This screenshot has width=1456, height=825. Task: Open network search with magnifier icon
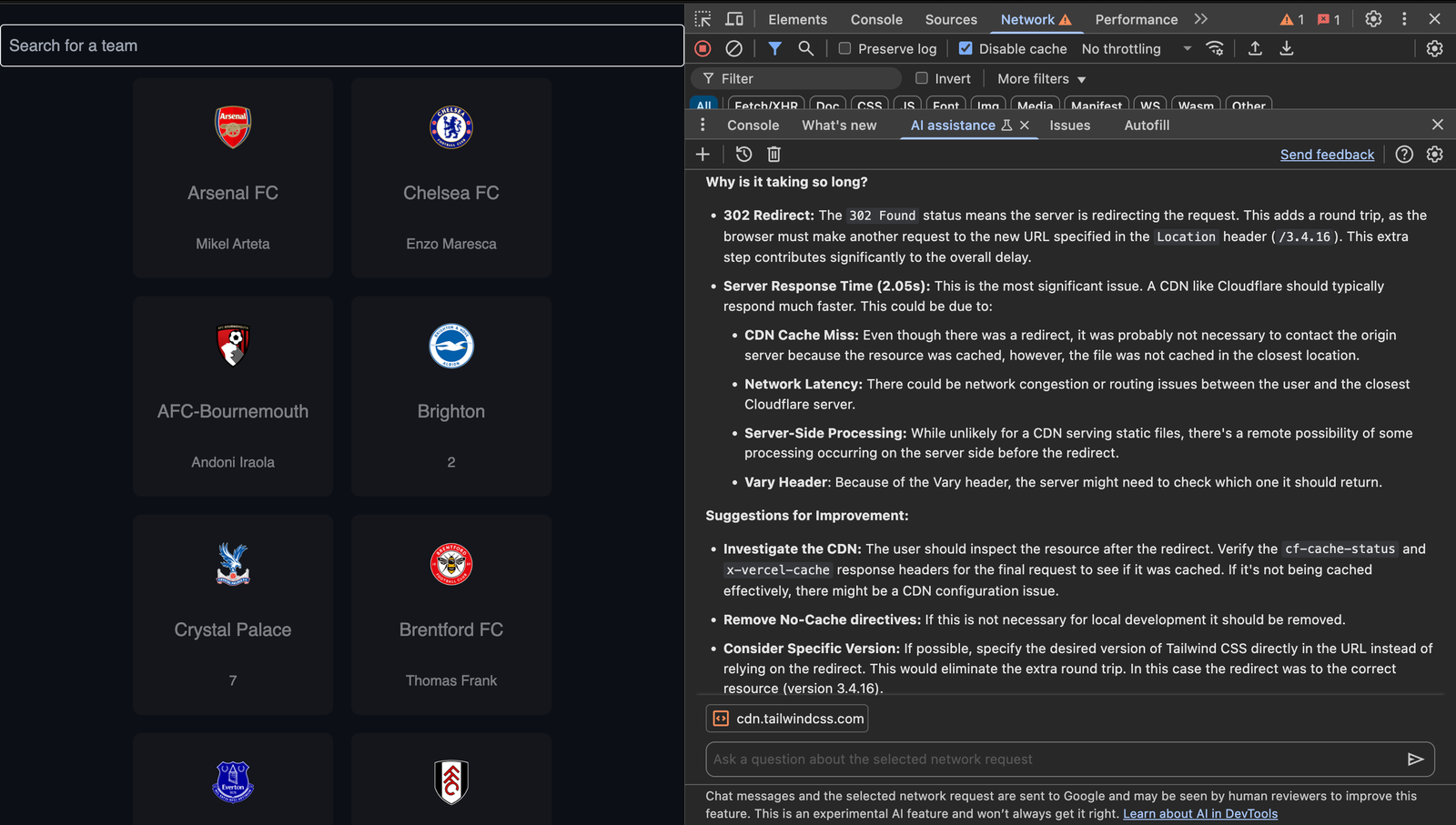(x=805, y=48)
